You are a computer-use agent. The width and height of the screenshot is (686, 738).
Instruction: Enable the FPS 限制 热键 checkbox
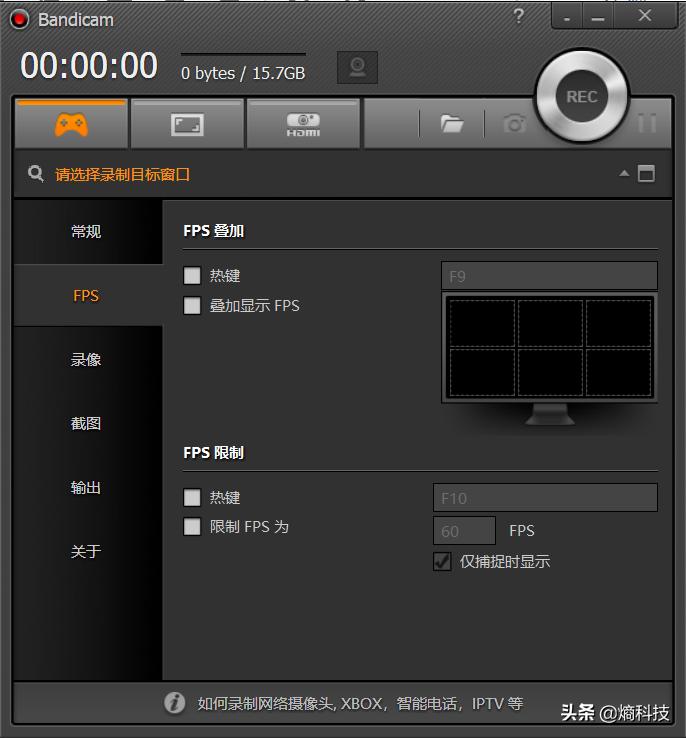pos(192,497)
